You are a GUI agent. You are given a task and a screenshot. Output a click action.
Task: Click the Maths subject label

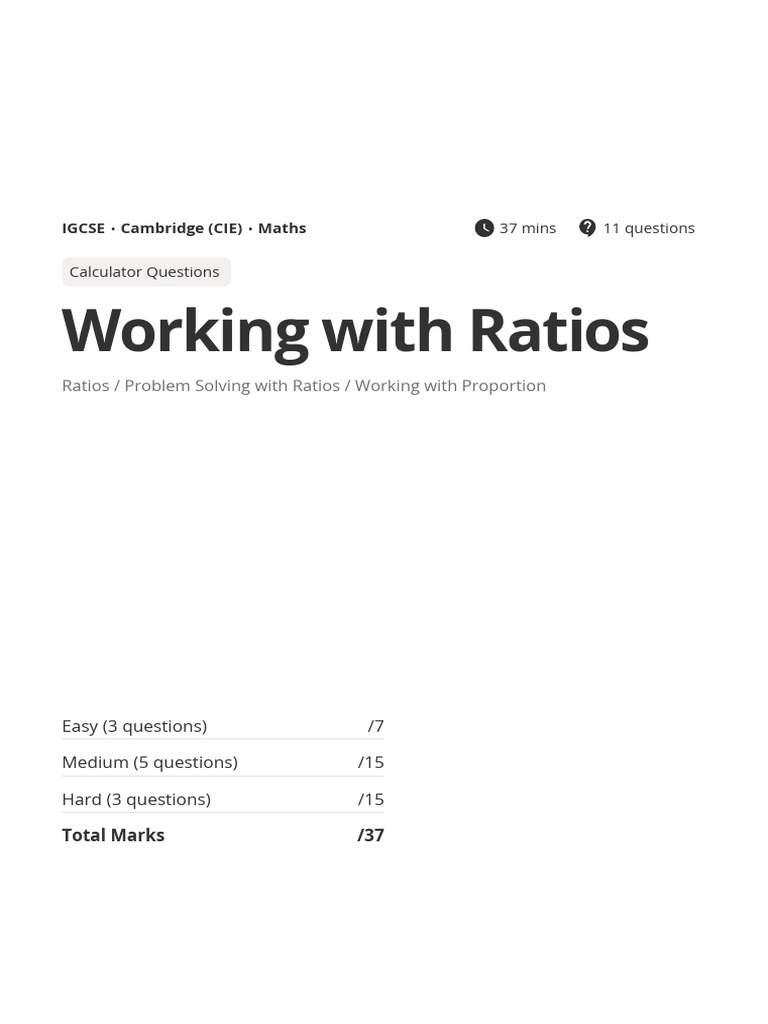tap(282, 228)
